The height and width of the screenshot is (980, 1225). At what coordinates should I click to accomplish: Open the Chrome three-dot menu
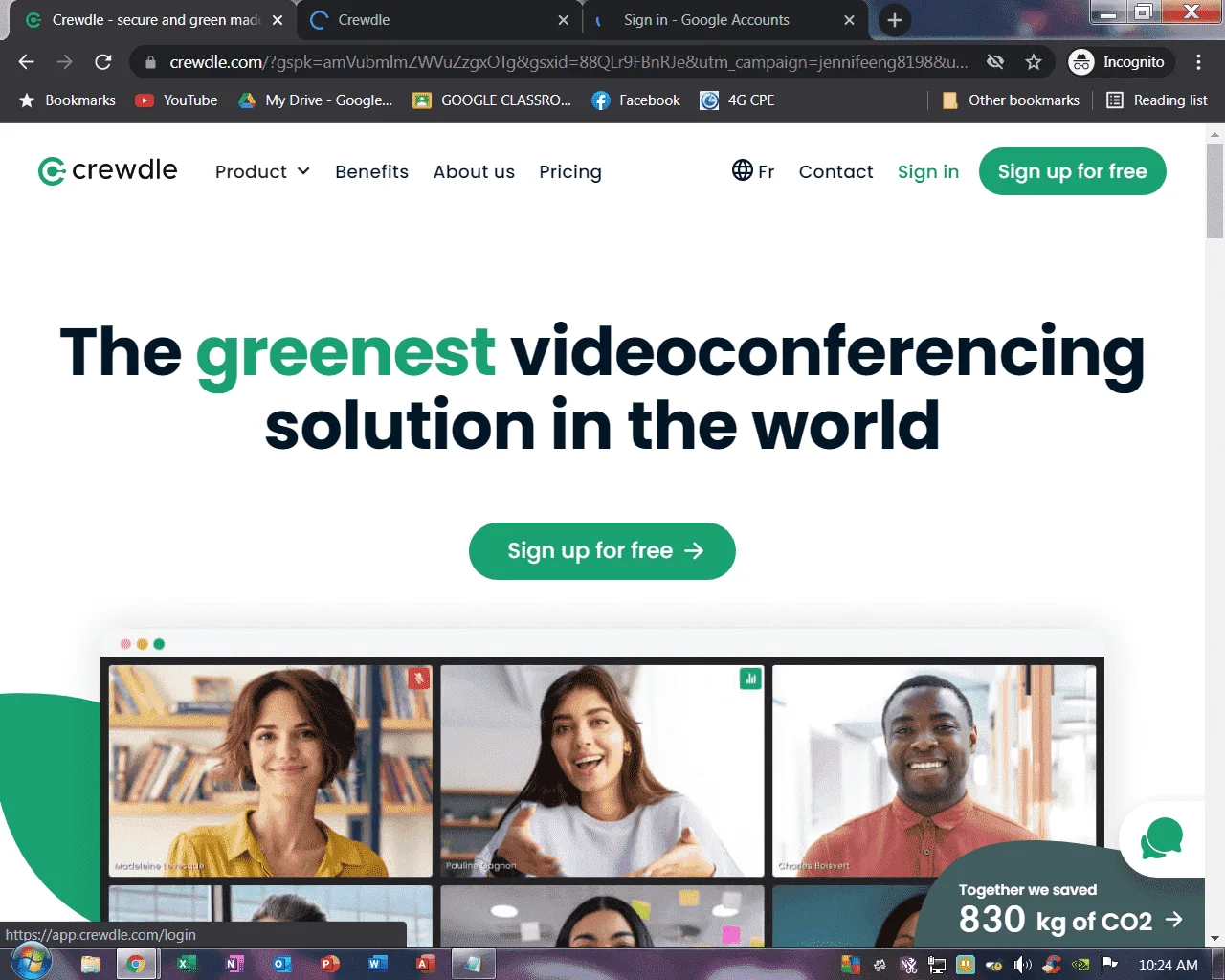tap(1198, 62)
